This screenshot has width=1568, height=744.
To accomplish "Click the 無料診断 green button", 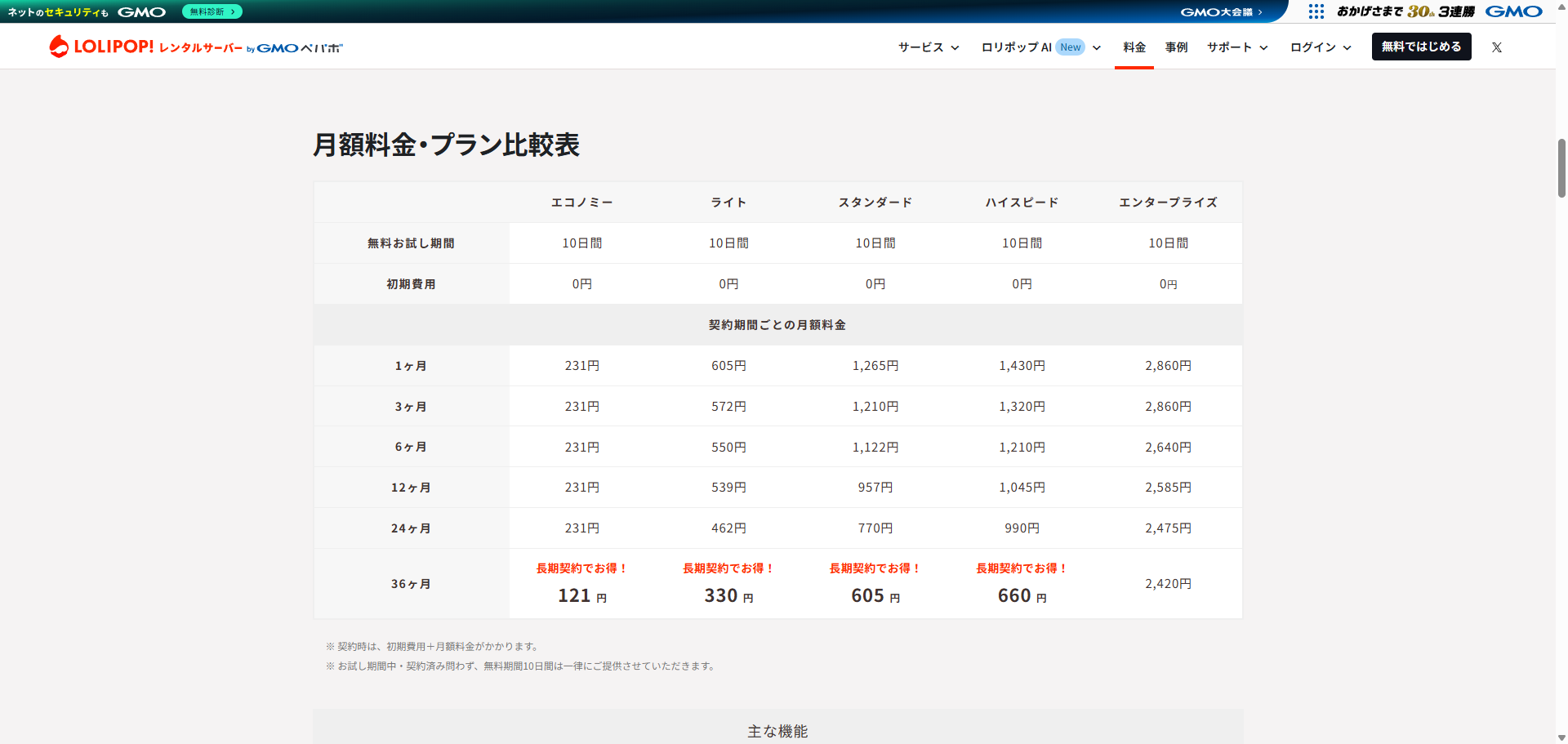I will pyautogui.click(x=212, y=11).
